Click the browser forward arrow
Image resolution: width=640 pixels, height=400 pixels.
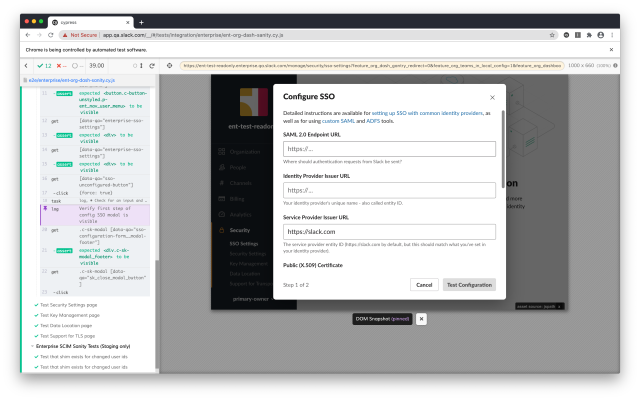point(39,35)
